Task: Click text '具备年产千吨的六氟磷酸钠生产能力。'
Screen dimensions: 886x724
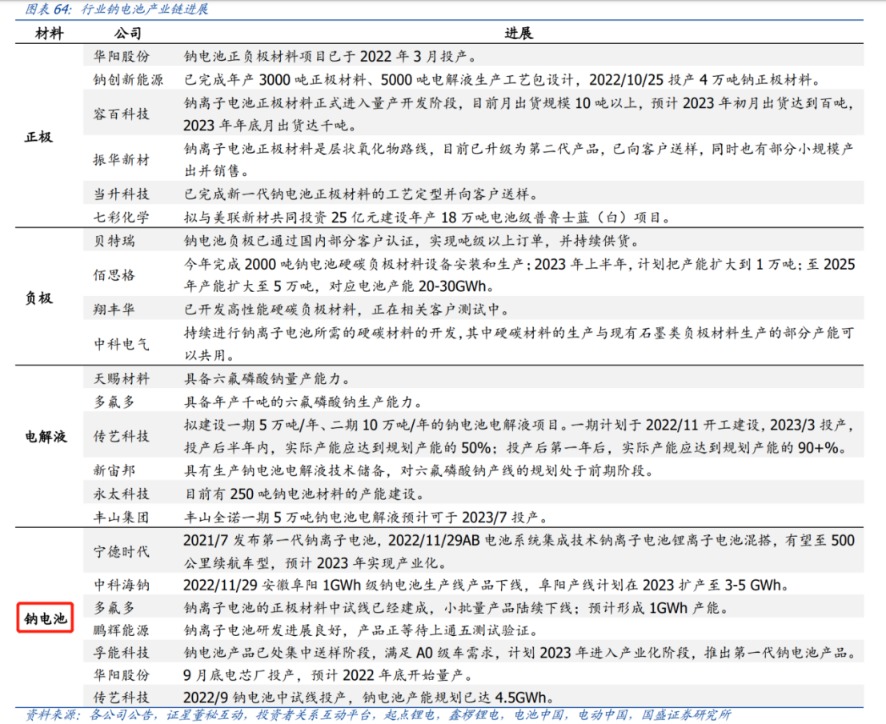Action: 303,402
